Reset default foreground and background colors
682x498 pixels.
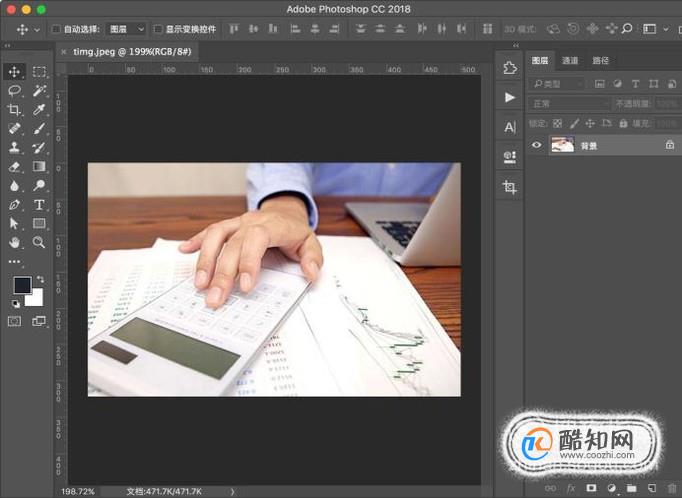click(x=16, y=304)
